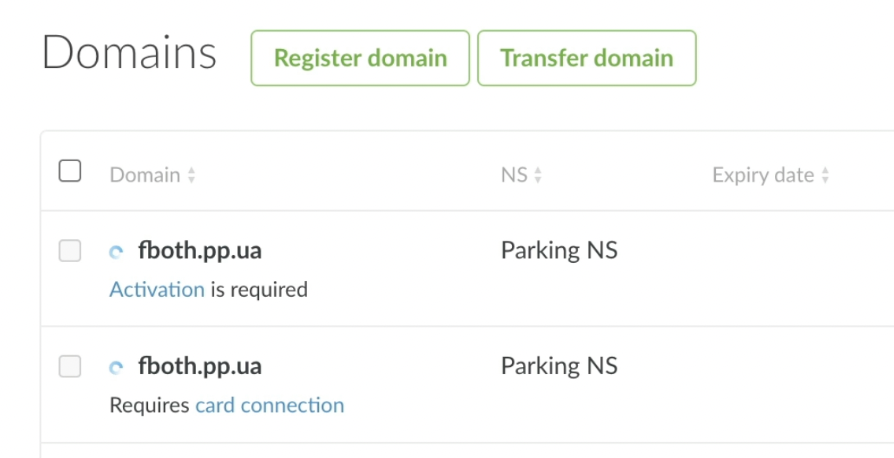894x458 pixels.
Task: Click spinner icon of card-connection domain
Action: tap(116, 367)
